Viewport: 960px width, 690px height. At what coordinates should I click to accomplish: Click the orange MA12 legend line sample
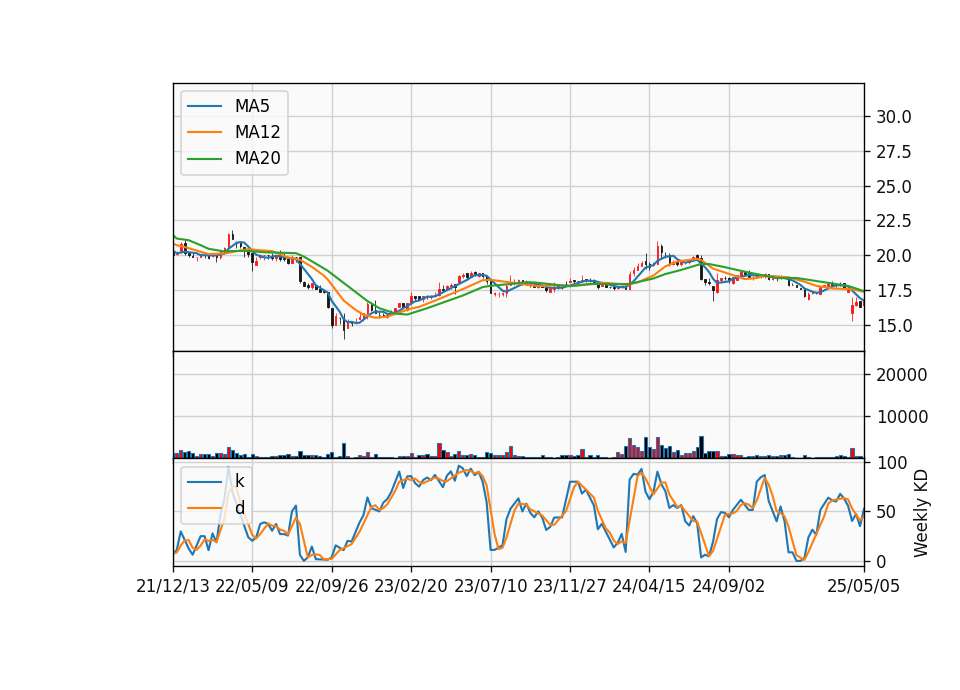pyautogui.click(x=204, y=132)
